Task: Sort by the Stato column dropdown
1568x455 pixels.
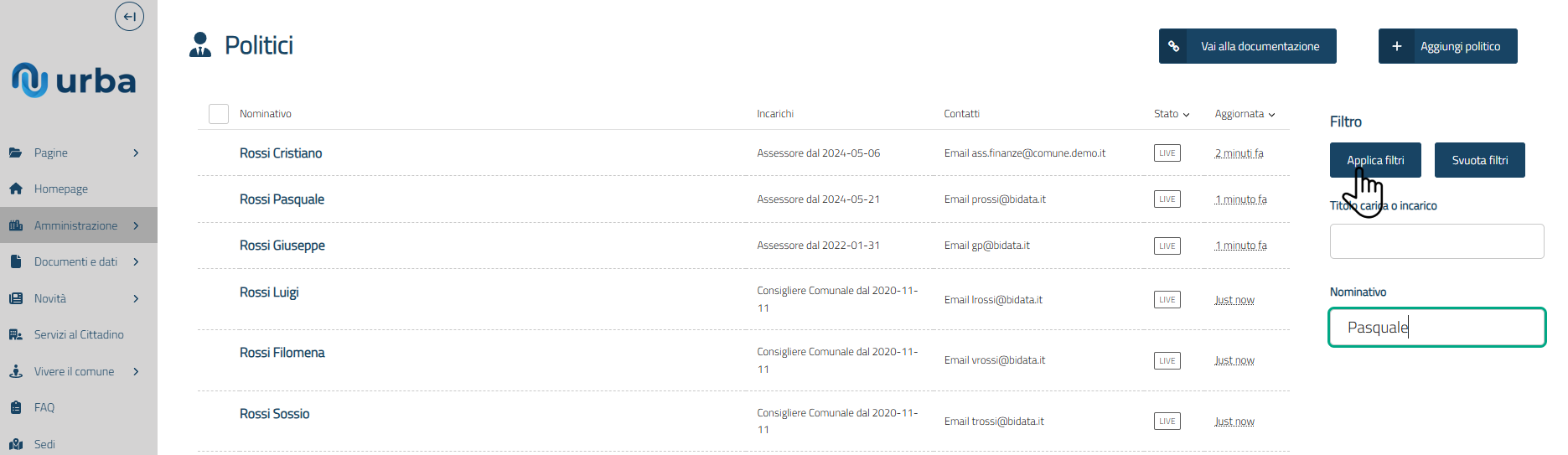Action: [x=1172, y=114]
